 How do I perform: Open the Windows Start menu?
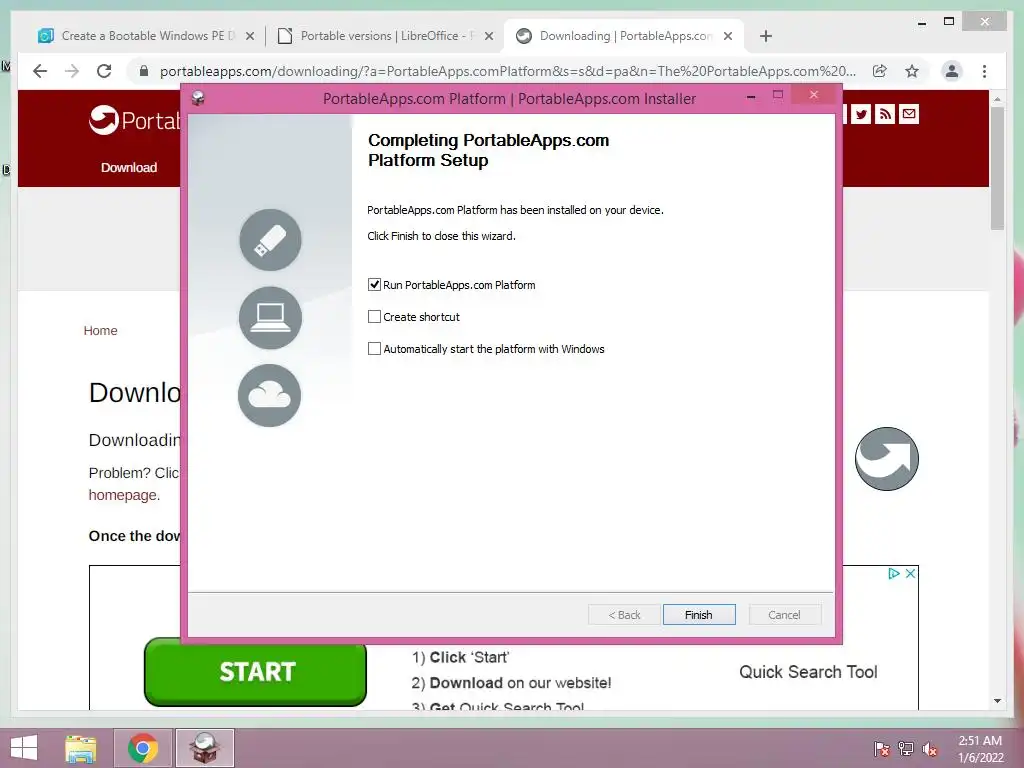[x=24, y=748]
